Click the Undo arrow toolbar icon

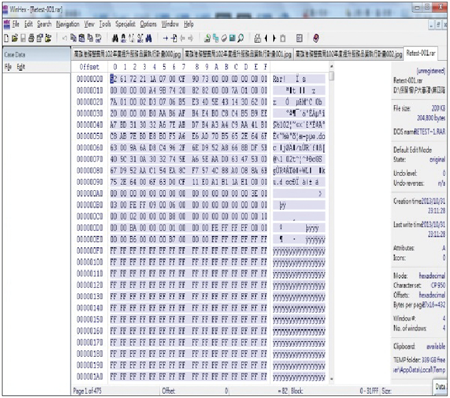pyautogui.click(x=64, y=39)
